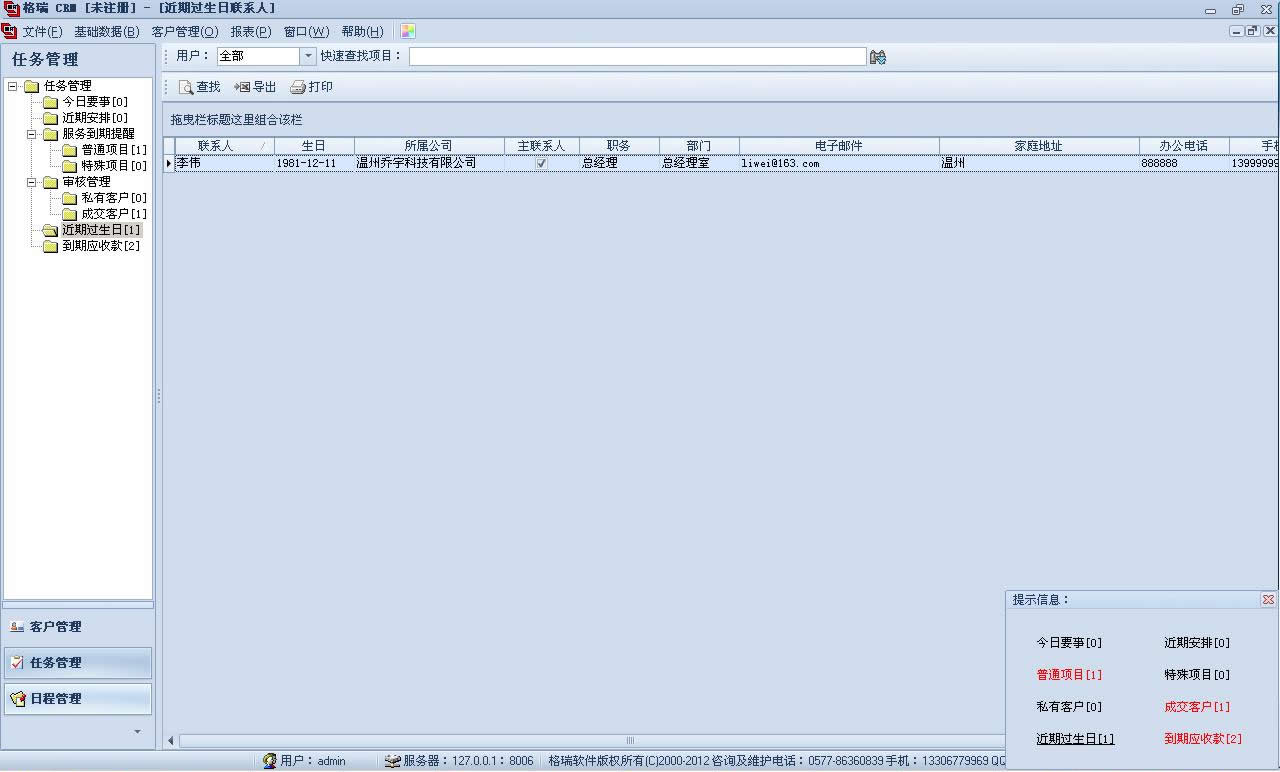Open the 用户 dropdown list
The width and height of the screenshot is (1280, 772).
click(308, 57)
